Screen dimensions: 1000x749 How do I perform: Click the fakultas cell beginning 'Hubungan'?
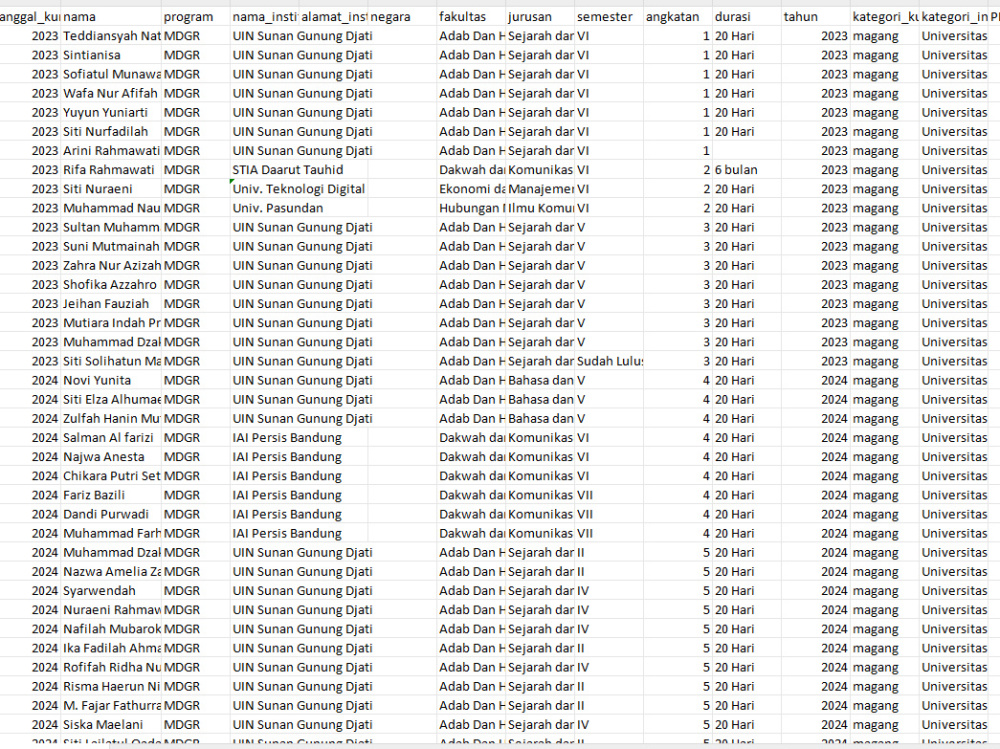tap(471, 208)
